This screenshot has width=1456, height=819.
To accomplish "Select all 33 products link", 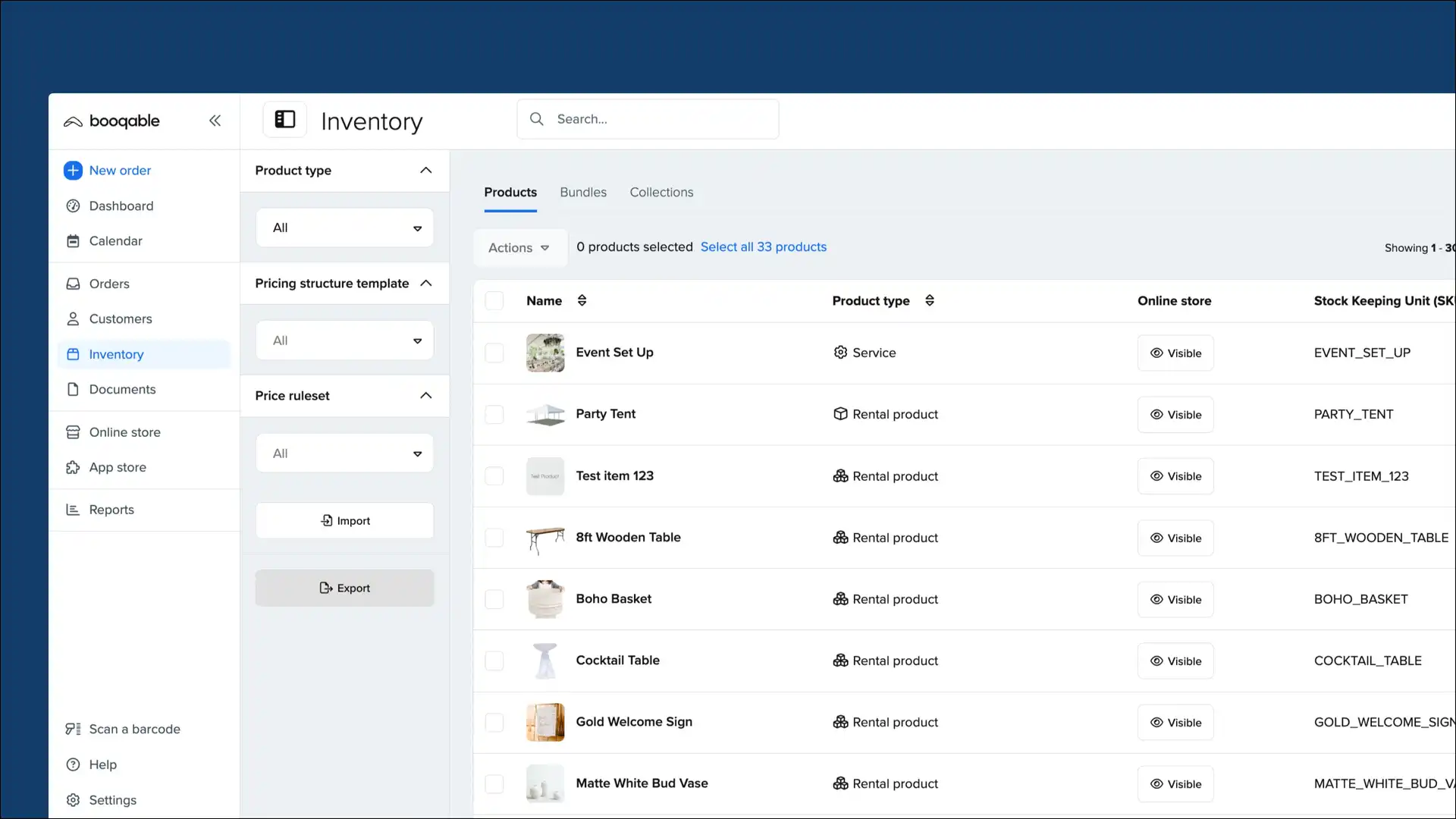I will click(x=763, y=246).
